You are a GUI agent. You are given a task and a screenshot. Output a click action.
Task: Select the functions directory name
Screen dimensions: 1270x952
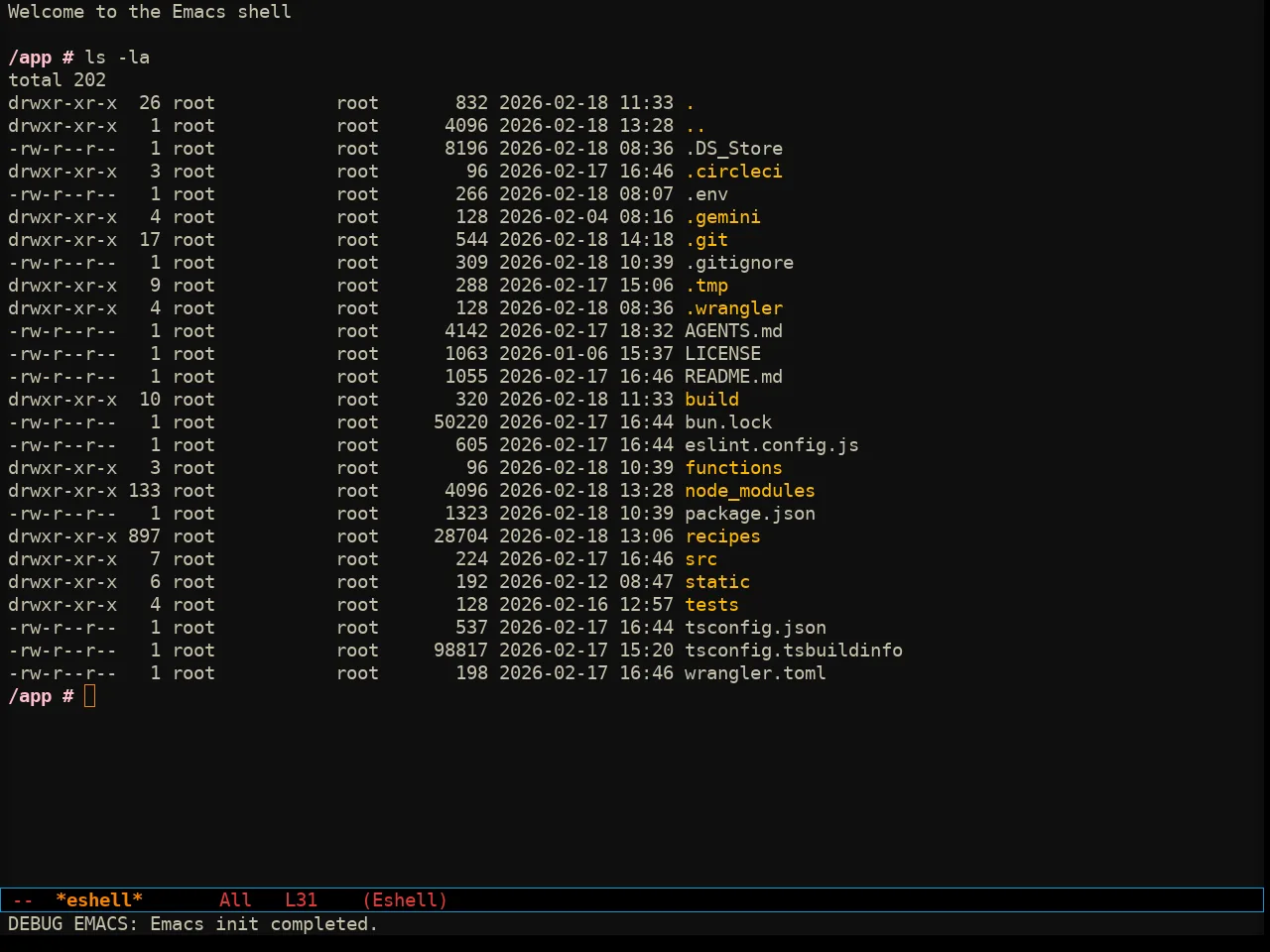[734, 468]
